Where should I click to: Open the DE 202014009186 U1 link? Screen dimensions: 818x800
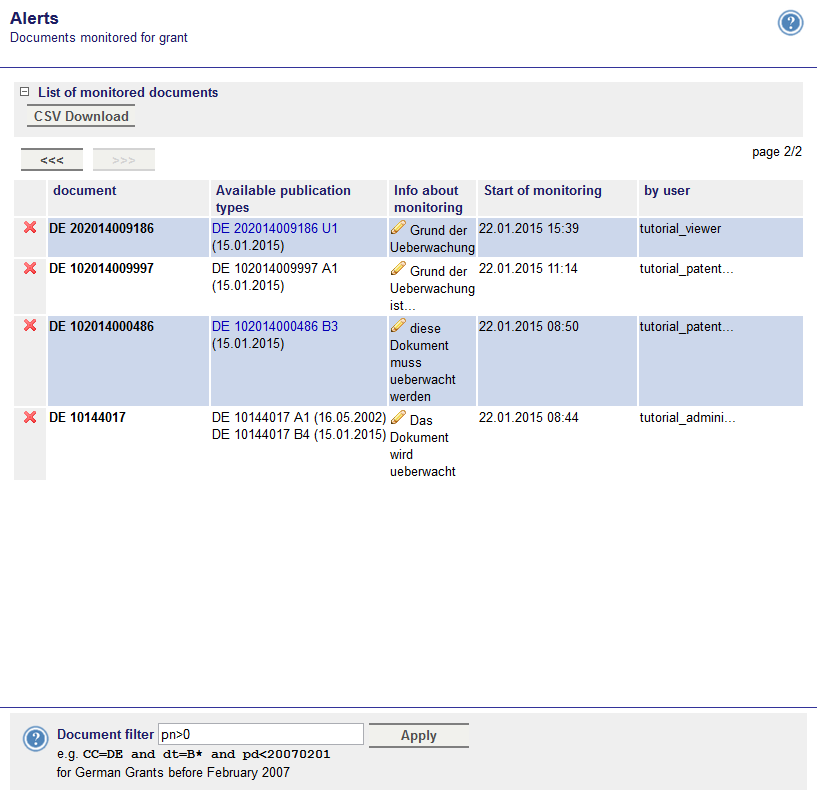[x=275, y=228]
